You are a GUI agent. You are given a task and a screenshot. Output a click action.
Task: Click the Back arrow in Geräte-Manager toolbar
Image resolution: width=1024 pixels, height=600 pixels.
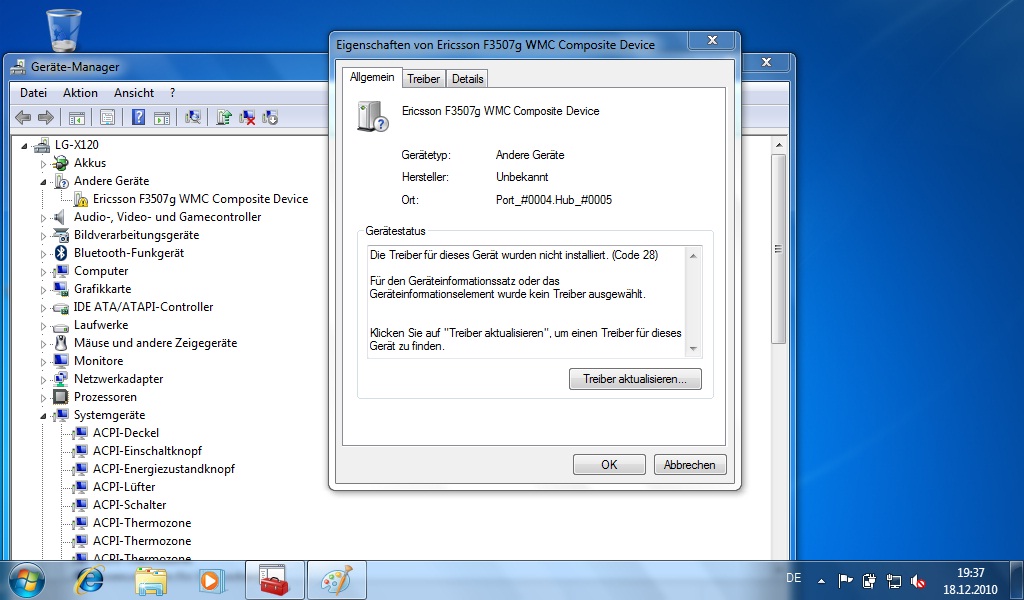coord(23,118)
